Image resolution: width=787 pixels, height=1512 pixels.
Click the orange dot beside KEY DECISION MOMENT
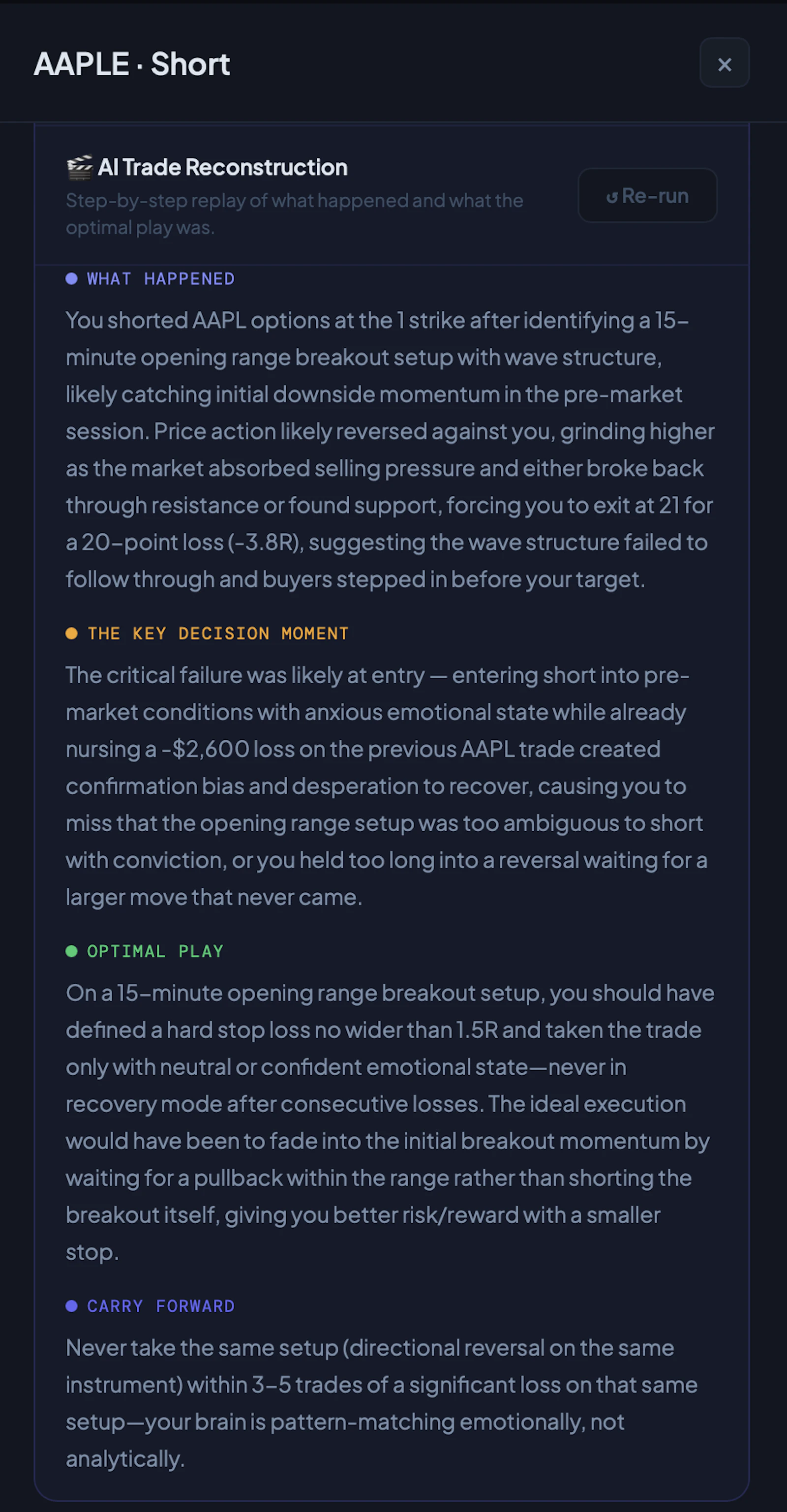(x=72, y=634)
